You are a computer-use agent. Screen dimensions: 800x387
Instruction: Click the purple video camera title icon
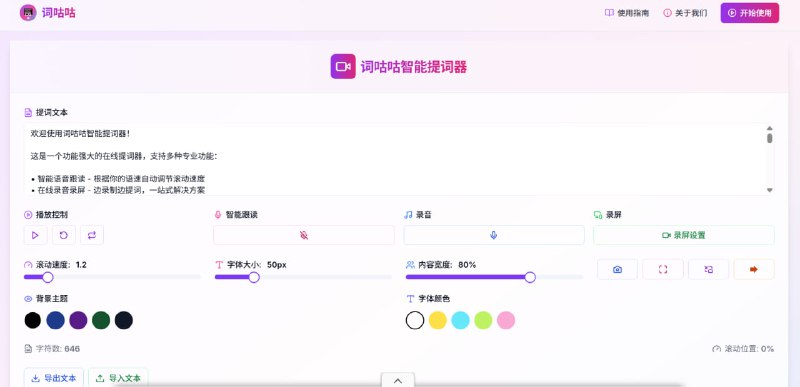(x=343, y=67)
